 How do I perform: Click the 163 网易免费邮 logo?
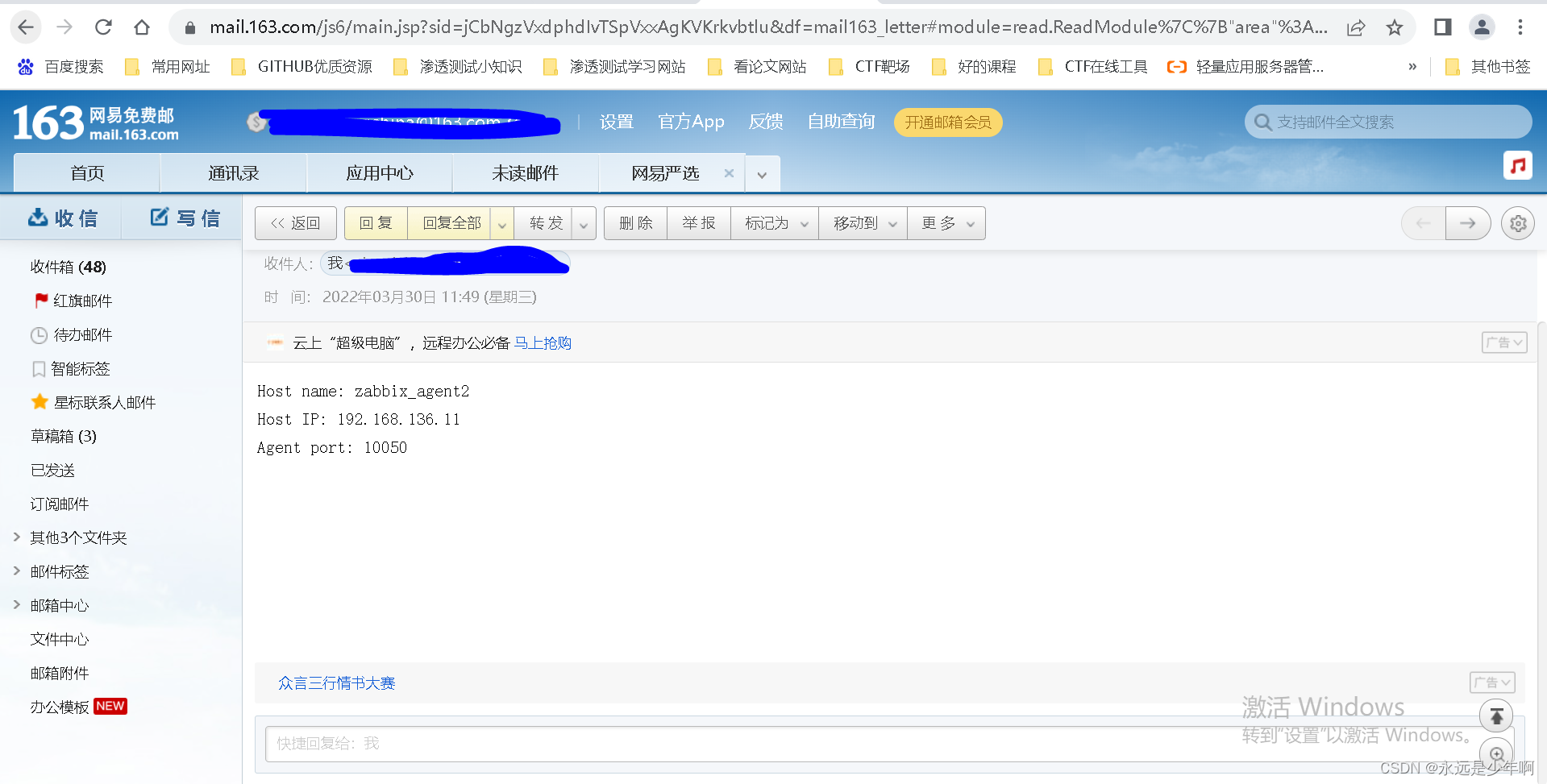click(95, 123)
